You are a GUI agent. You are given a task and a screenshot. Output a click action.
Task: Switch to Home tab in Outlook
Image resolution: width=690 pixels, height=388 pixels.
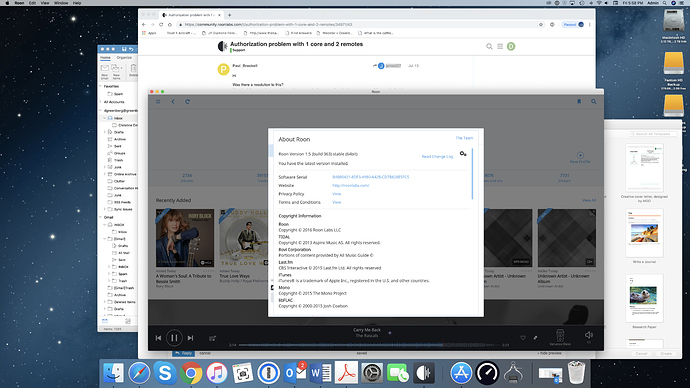[105, 58]
